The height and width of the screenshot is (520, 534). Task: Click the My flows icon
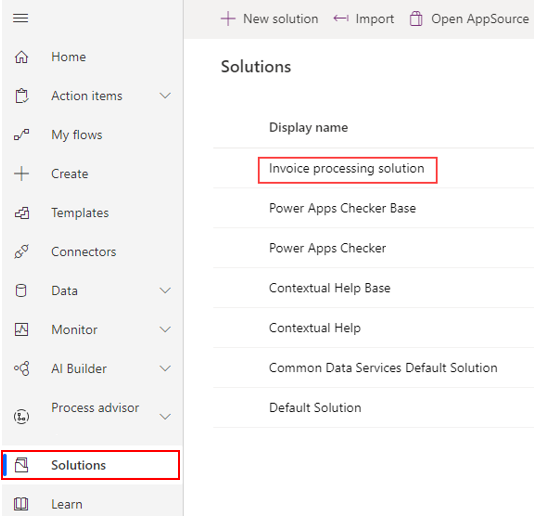pyautogui.click(x=21, y=135)
